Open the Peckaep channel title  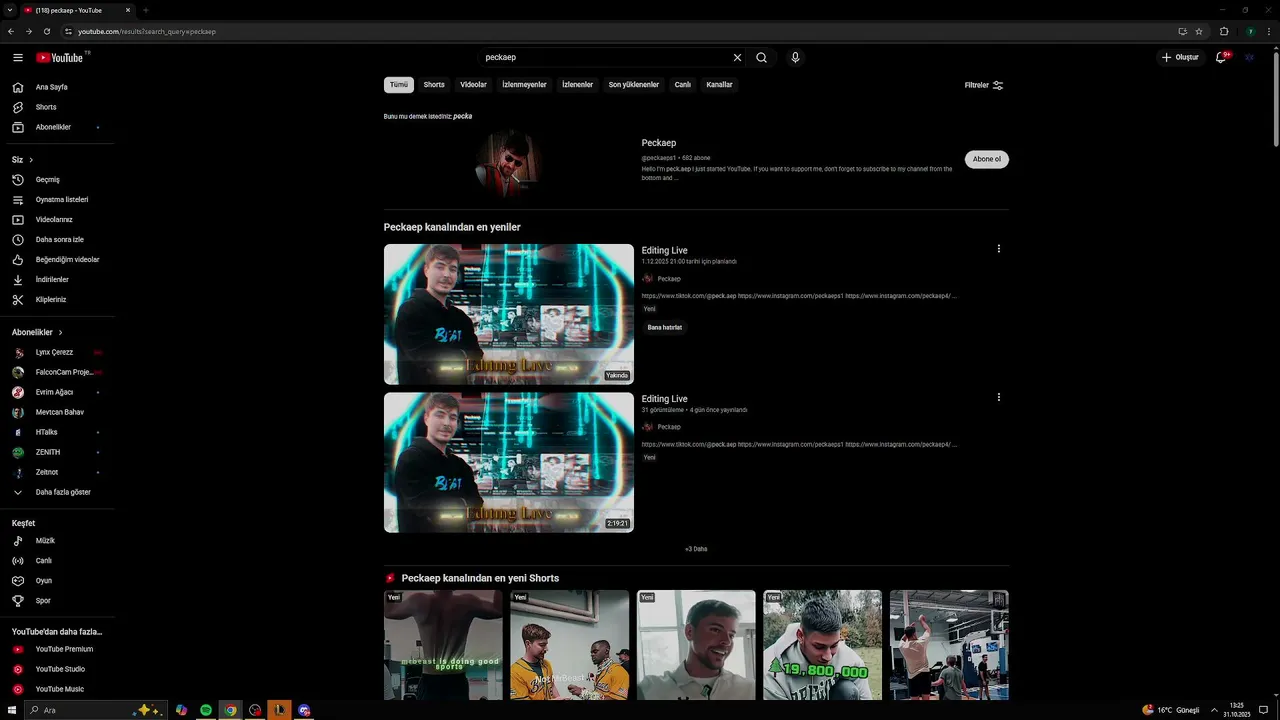click(659, 143)
